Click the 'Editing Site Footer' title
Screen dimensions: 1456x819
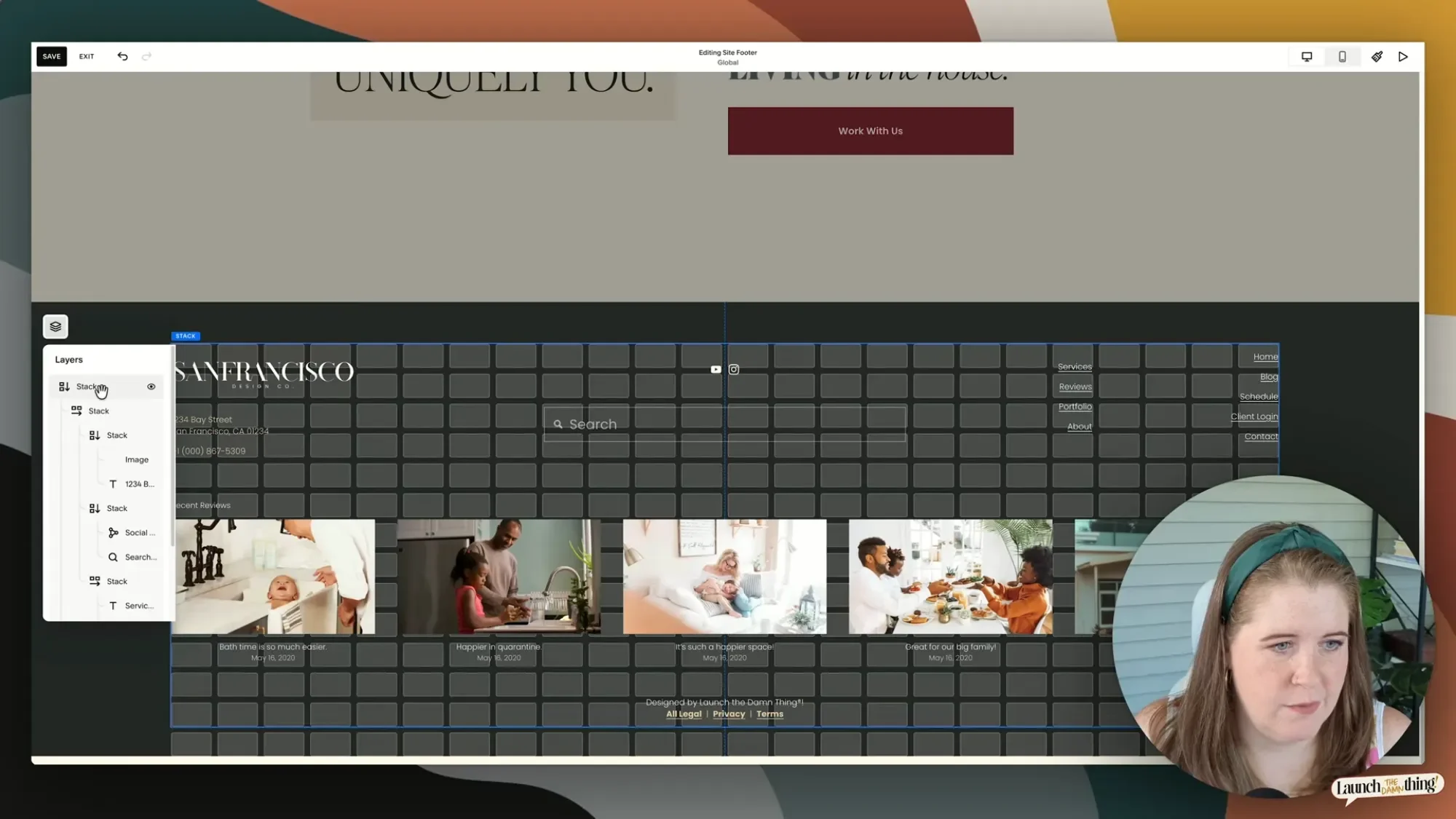[728, 52]
